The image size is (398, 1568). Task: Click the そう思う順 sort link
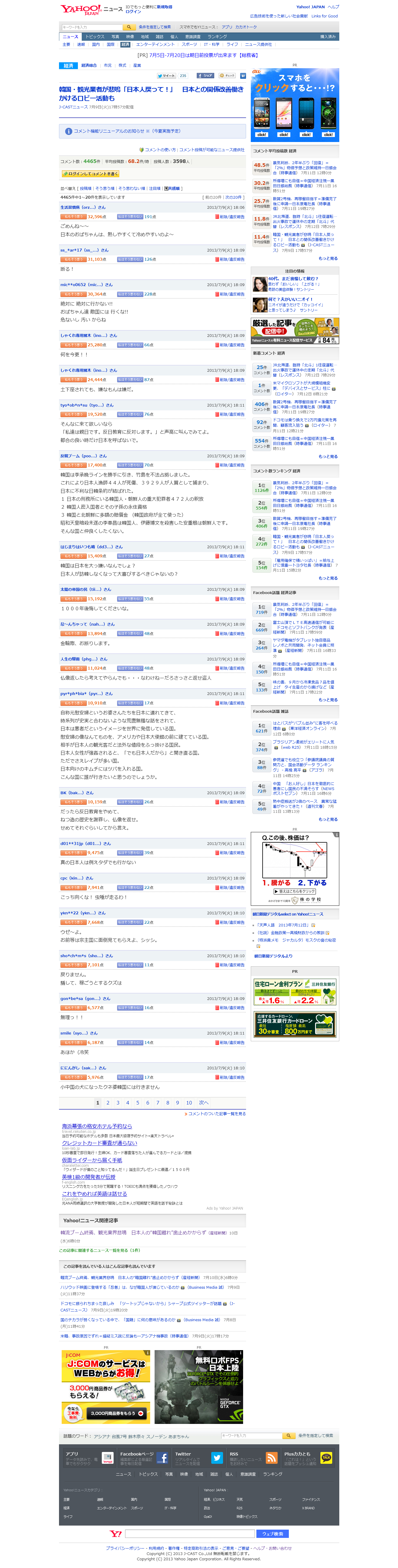(105, 189)
